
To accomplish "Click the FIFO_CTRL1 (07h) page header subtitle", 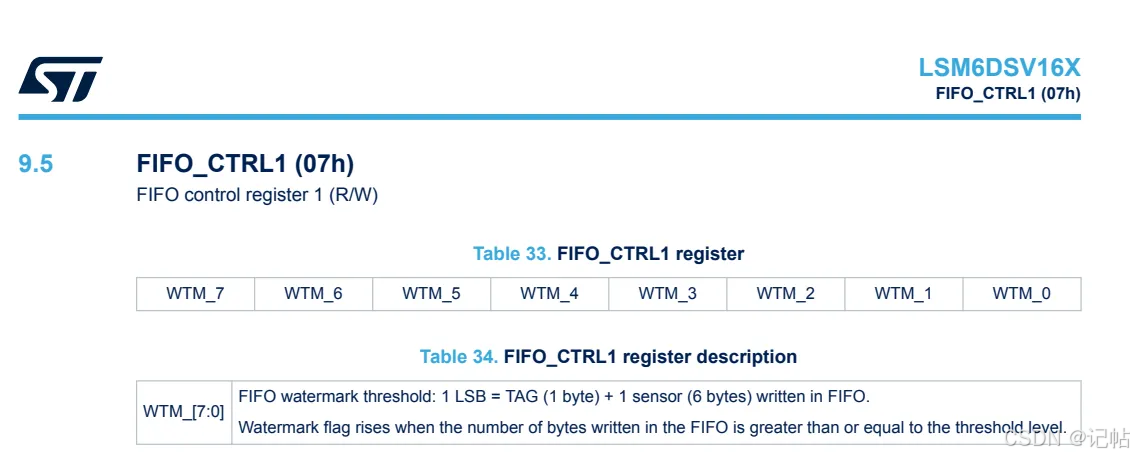I will click(1007, 94).
